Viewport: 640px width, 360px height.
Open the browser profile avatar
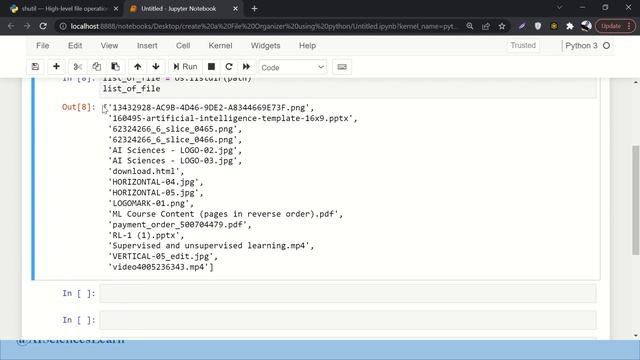coord(586,26)
